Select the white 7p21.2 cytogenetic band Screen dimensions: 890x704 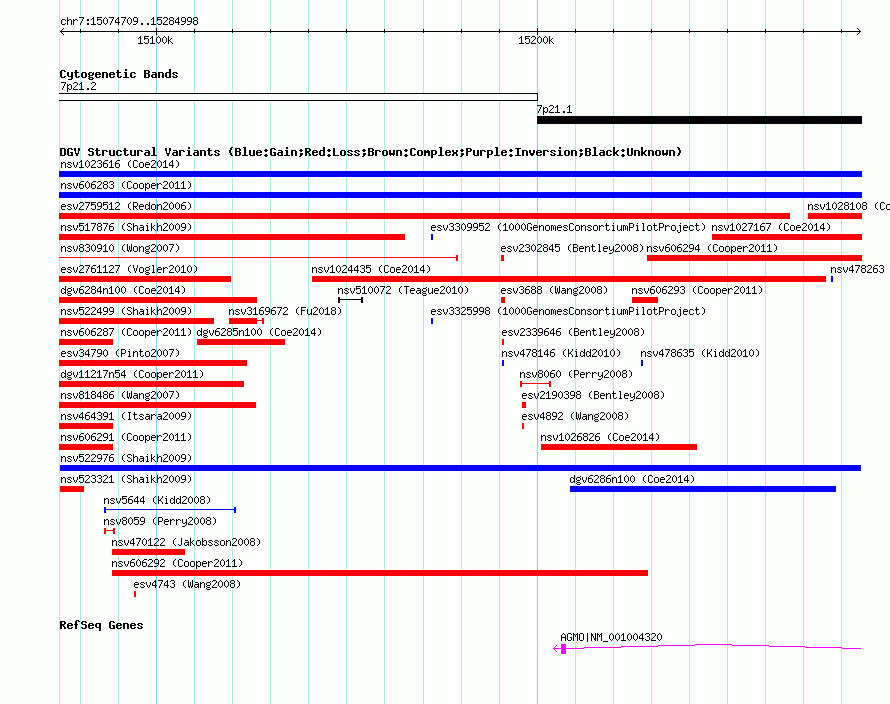[298, 97]
